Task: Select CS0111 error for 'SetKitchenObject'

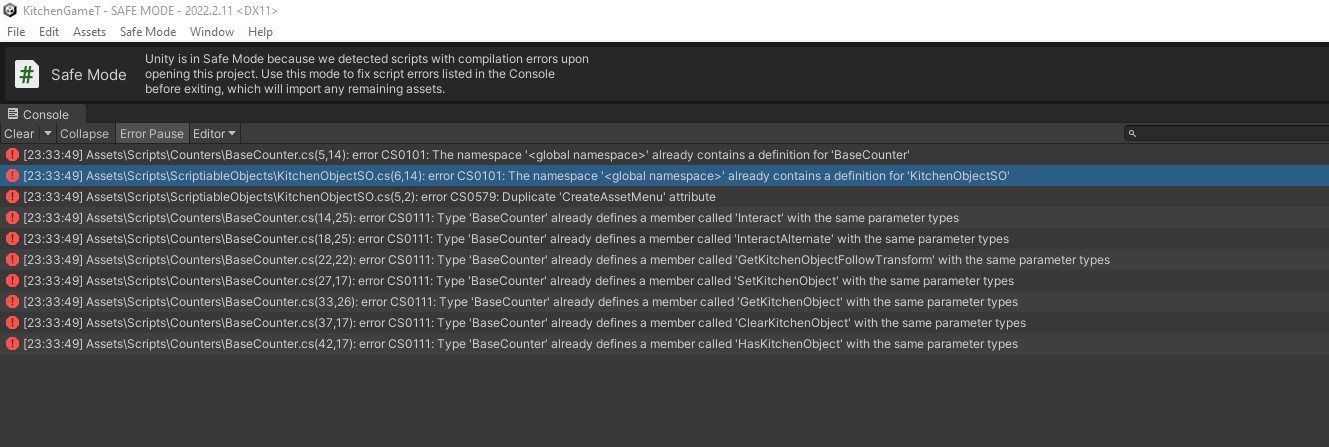Action: click(x=664, y=281)
